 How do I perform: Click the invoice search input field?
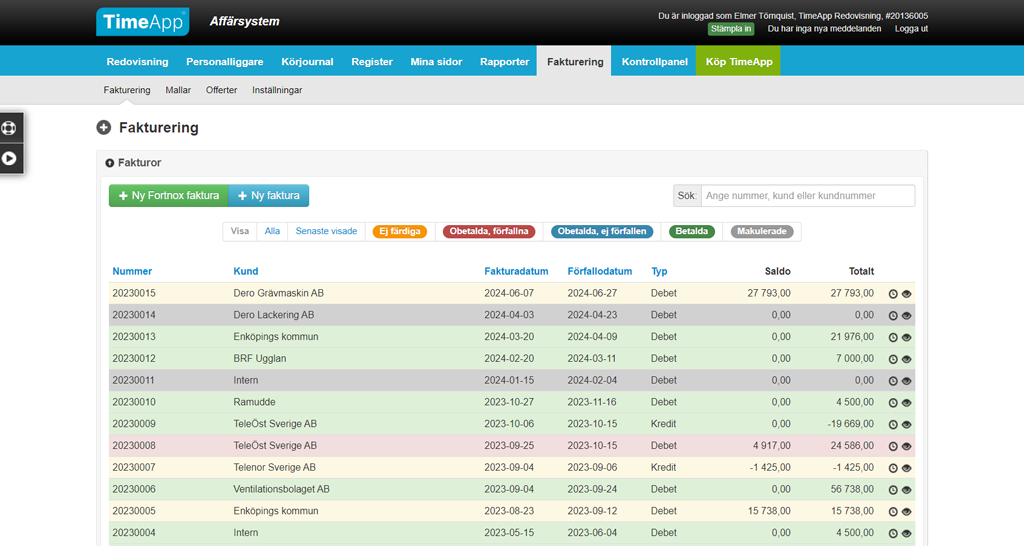807,196
